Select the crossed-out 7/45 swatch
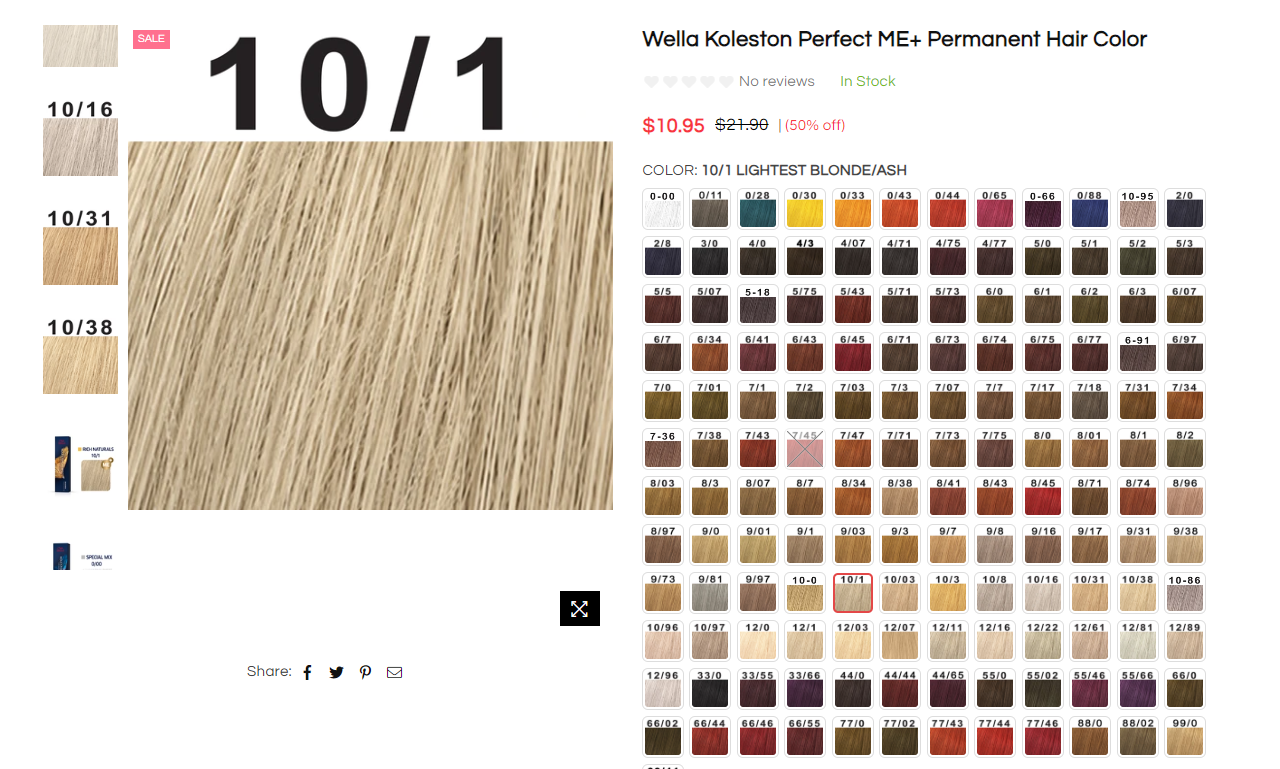Viewport: 1280px width, 769px height. tap(805, 449)
